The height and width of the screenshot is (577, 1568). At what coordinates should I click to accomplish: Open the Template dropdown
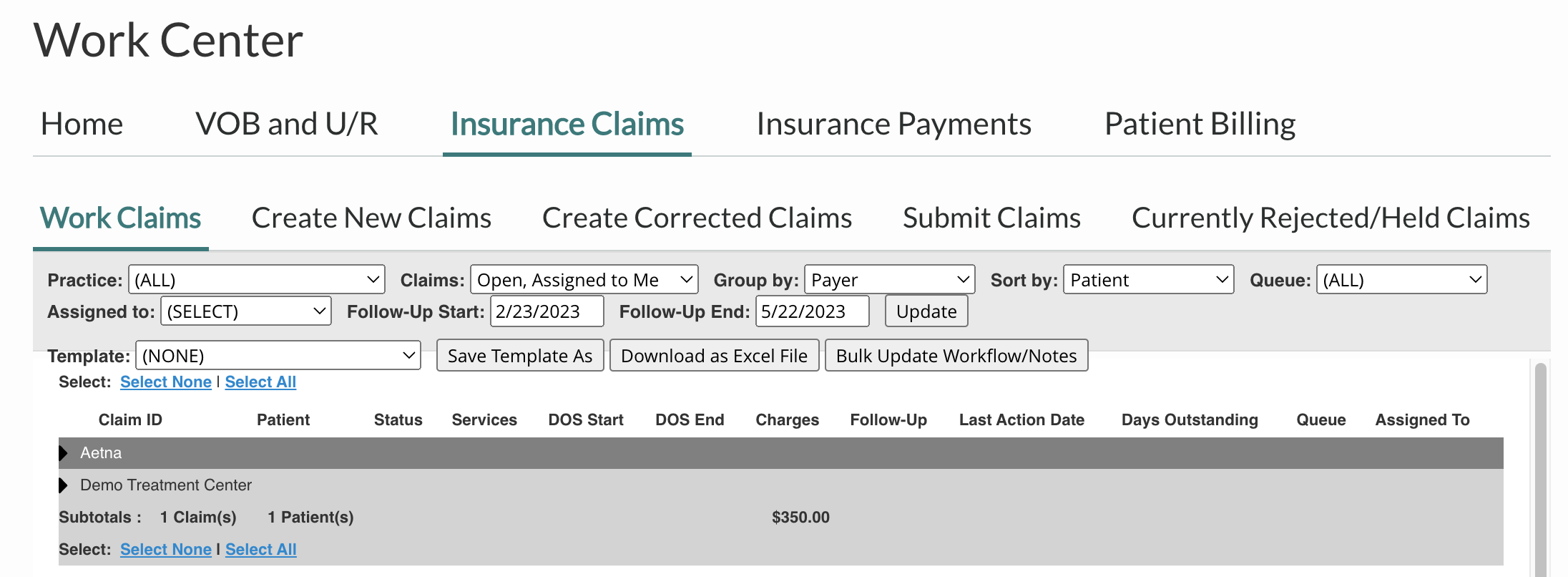(278, 355)
